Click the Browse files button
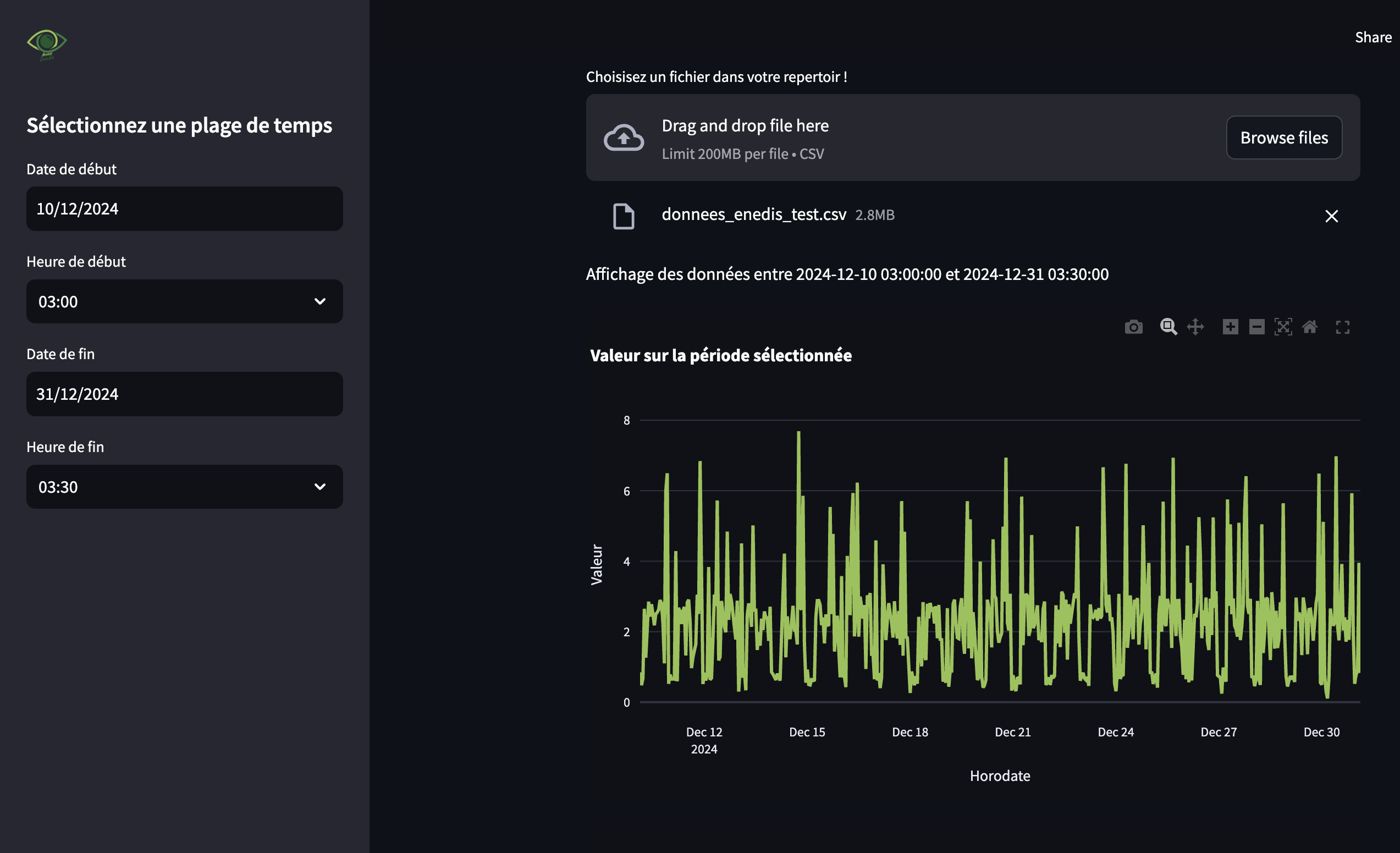This screenshot has width=1400, height=853. click(1283, 137)
